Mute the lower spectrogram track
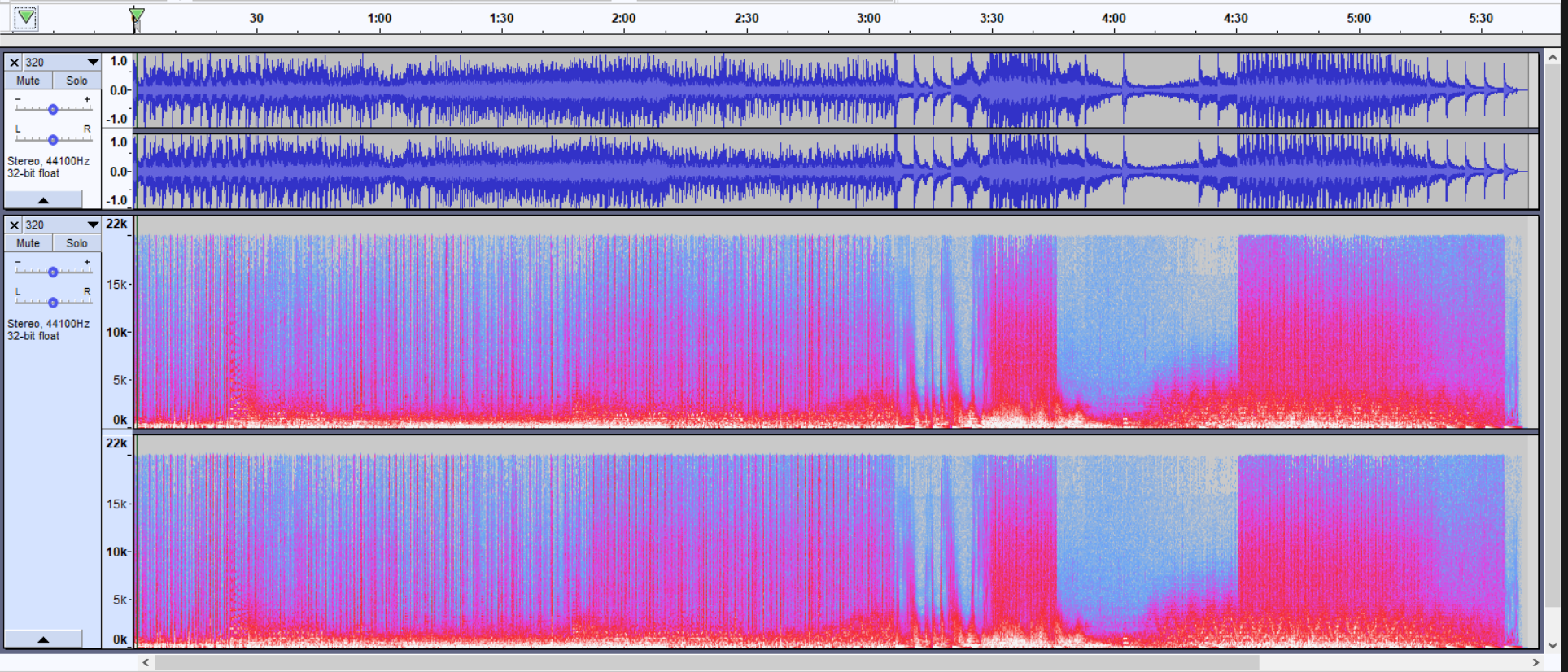1568x672 pixels. coord(28,243)
